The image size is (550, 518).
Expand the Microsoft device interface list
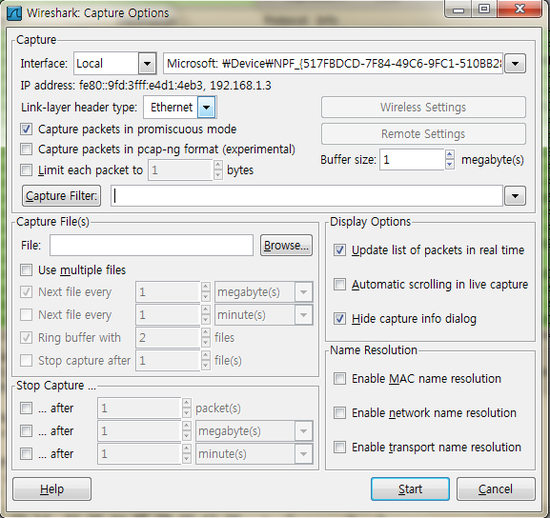515,63
